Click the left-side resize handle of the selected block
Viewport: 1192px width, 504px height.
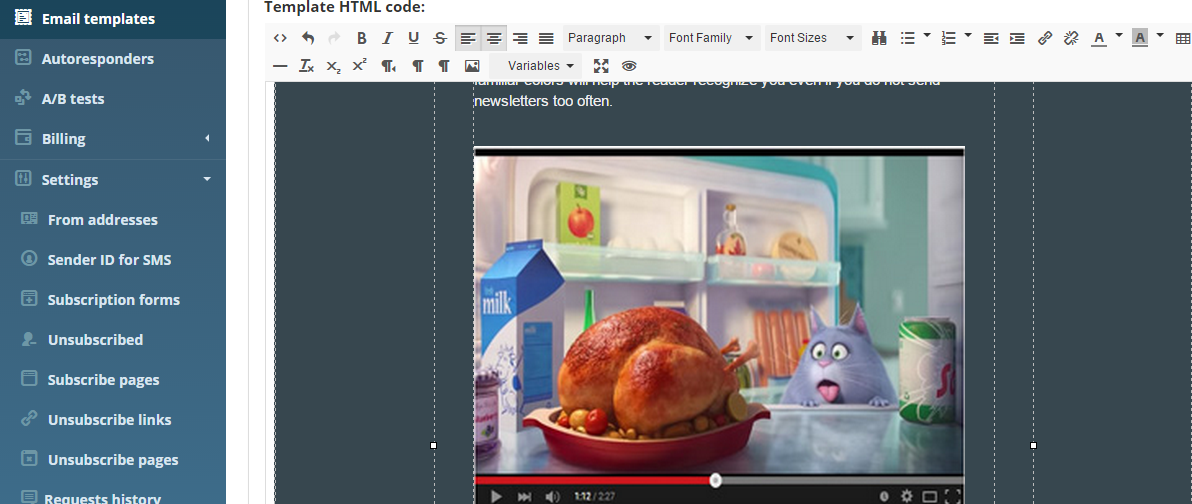coord(433,445)
